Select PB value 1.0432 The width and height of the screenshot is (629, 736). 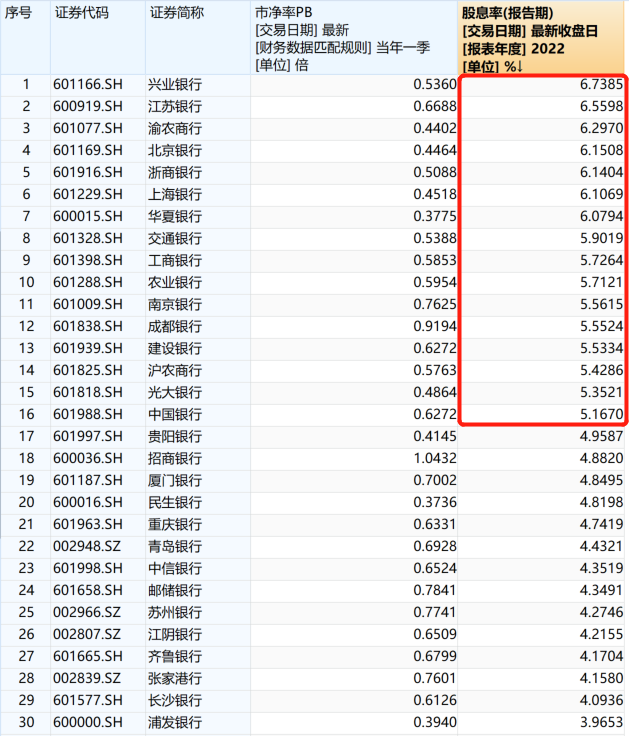pos(435,459)
